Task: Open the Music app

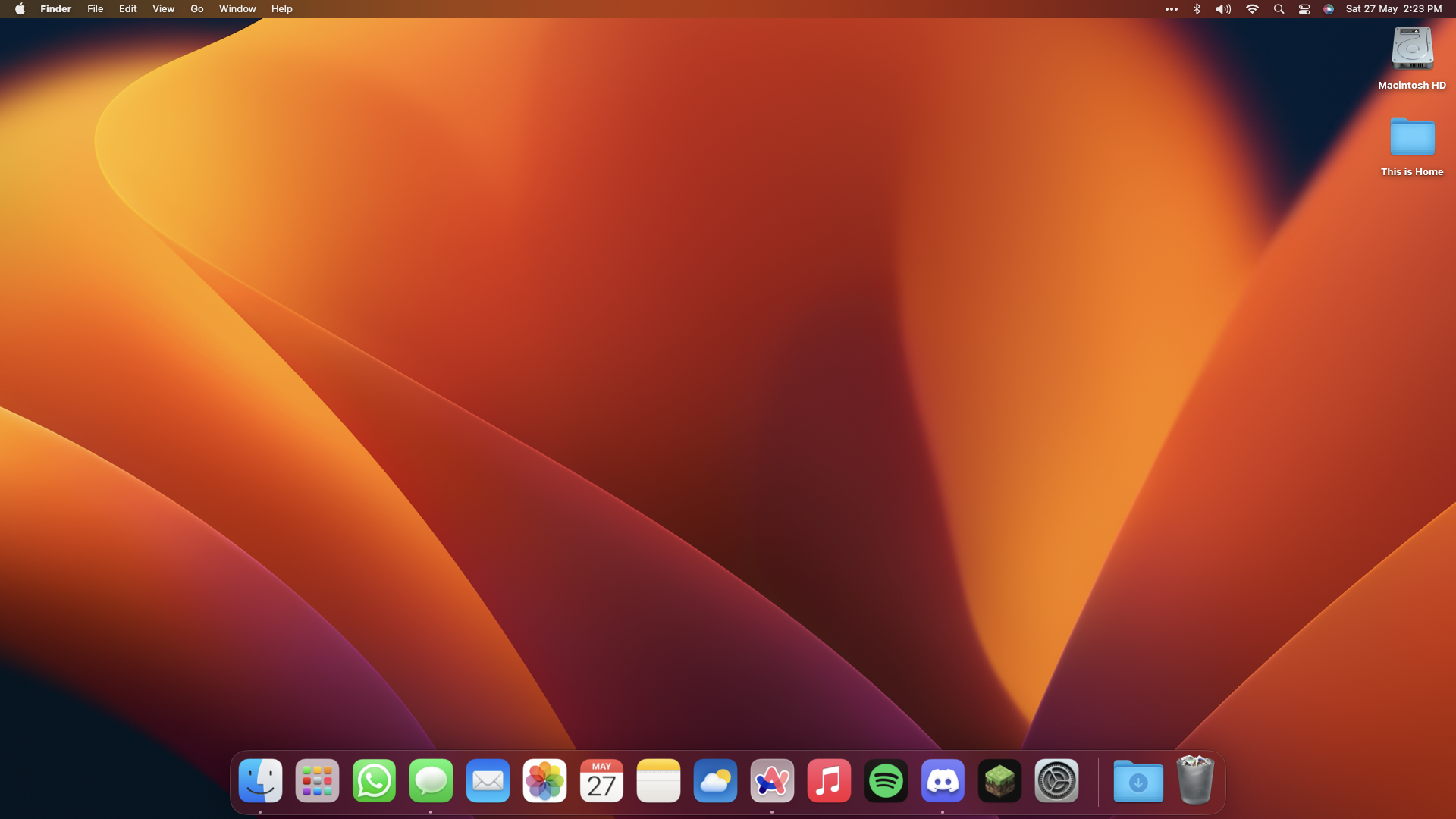Action: click(829, 780)
